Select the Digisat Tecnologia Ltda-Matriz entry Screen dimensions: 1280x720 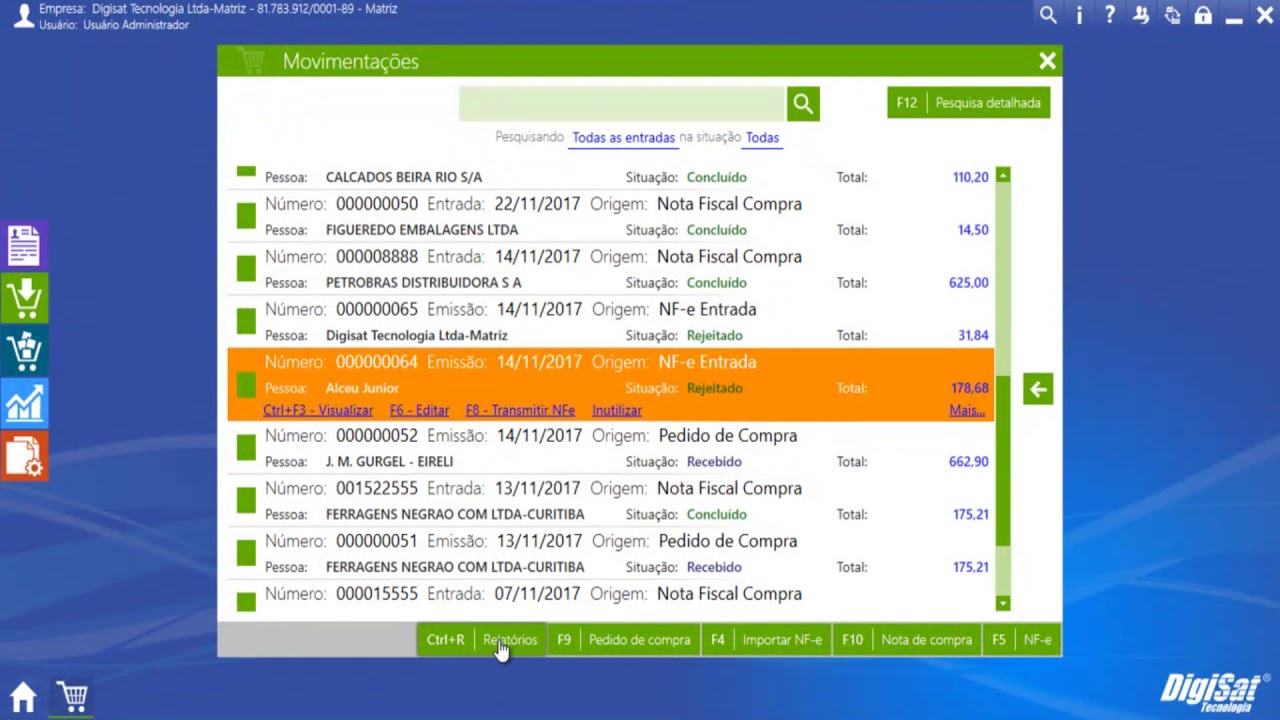(x=611, y=322)
